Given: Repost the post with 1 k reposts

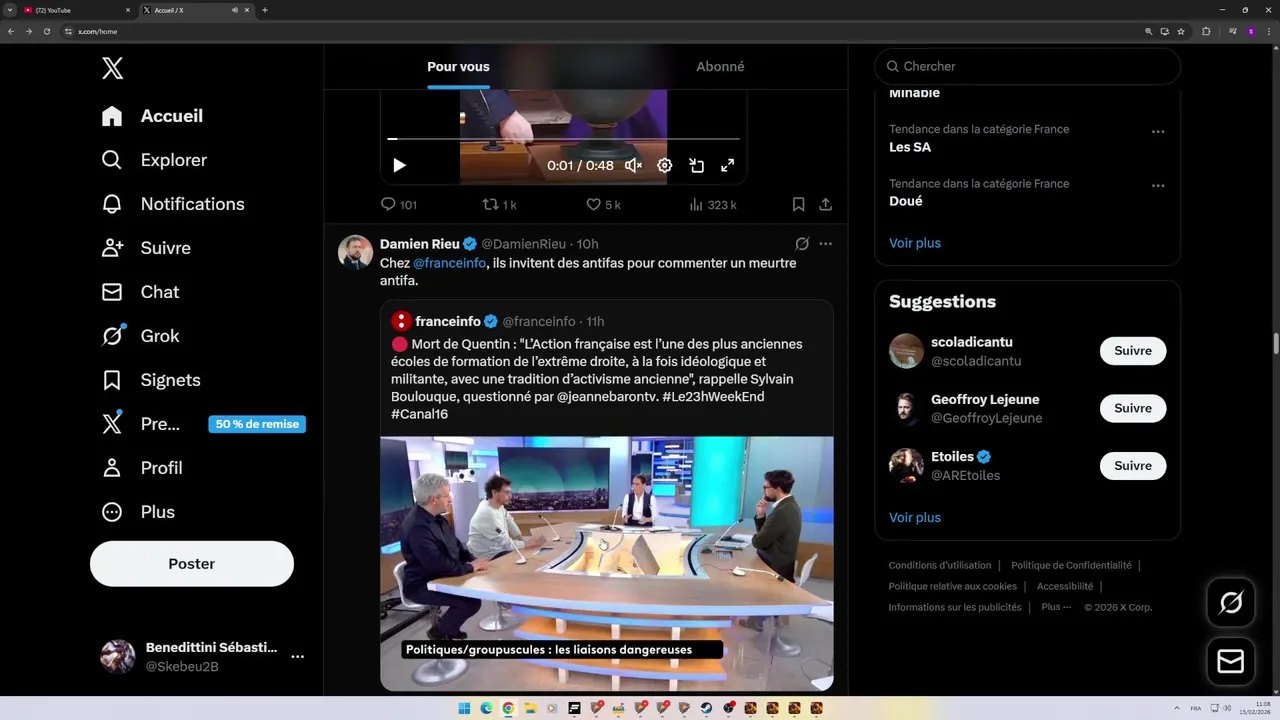Looking at the screenshot, I should pyautogui.click(x=499, y=204).
